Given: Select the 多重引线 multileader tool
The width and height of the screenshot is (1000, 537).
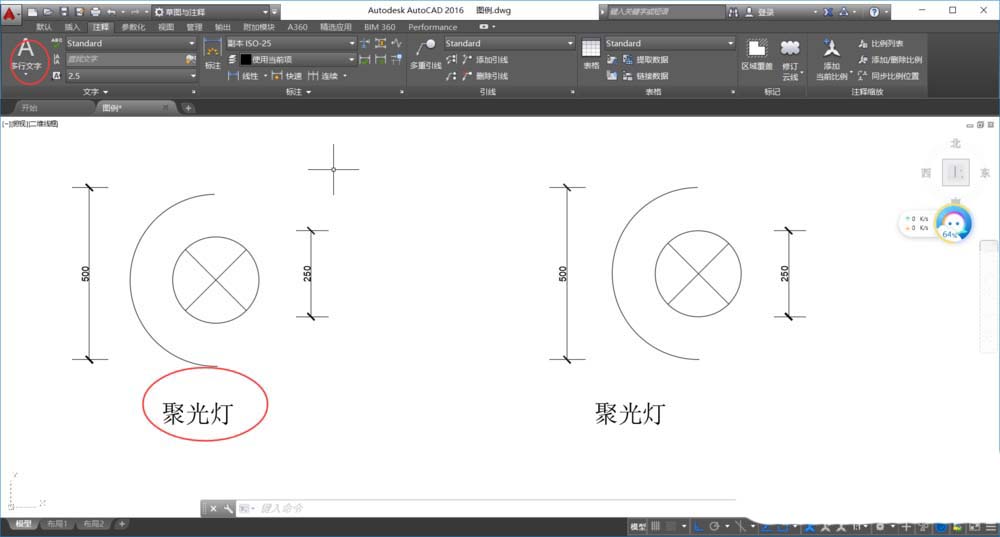Looking at the screenshot, I should 426,54.
